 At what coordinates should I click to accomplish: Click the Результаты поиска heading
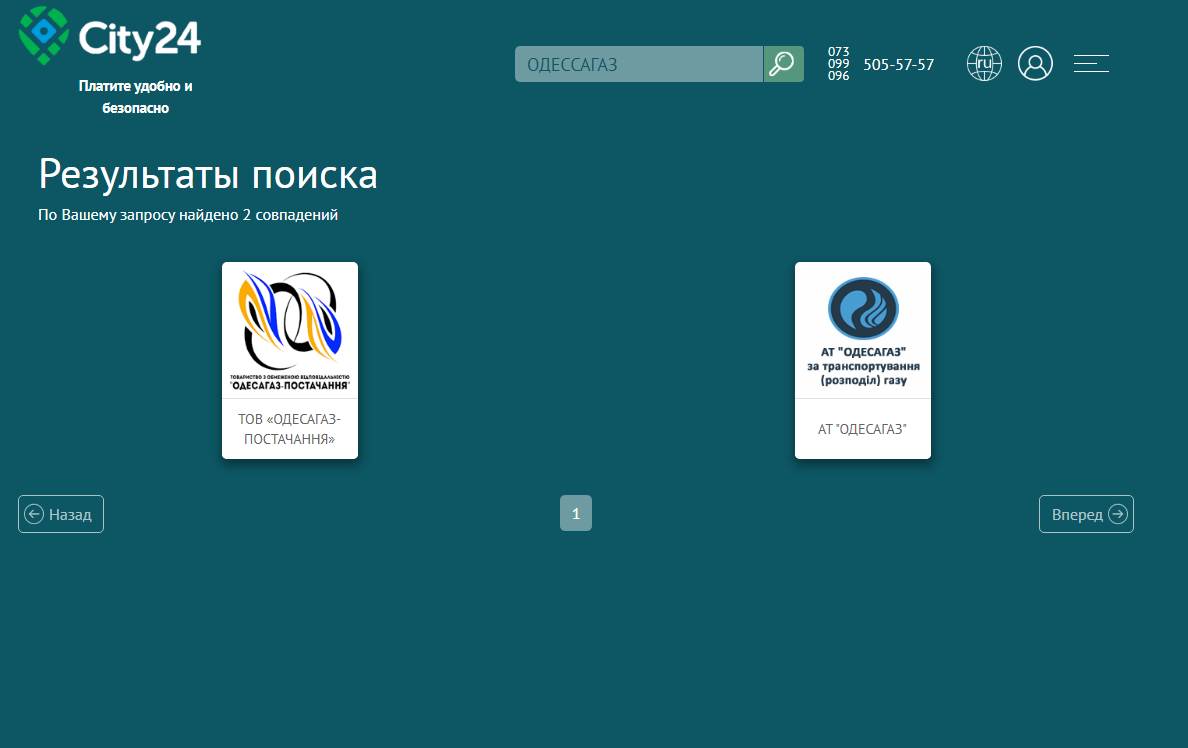[207, 174]
